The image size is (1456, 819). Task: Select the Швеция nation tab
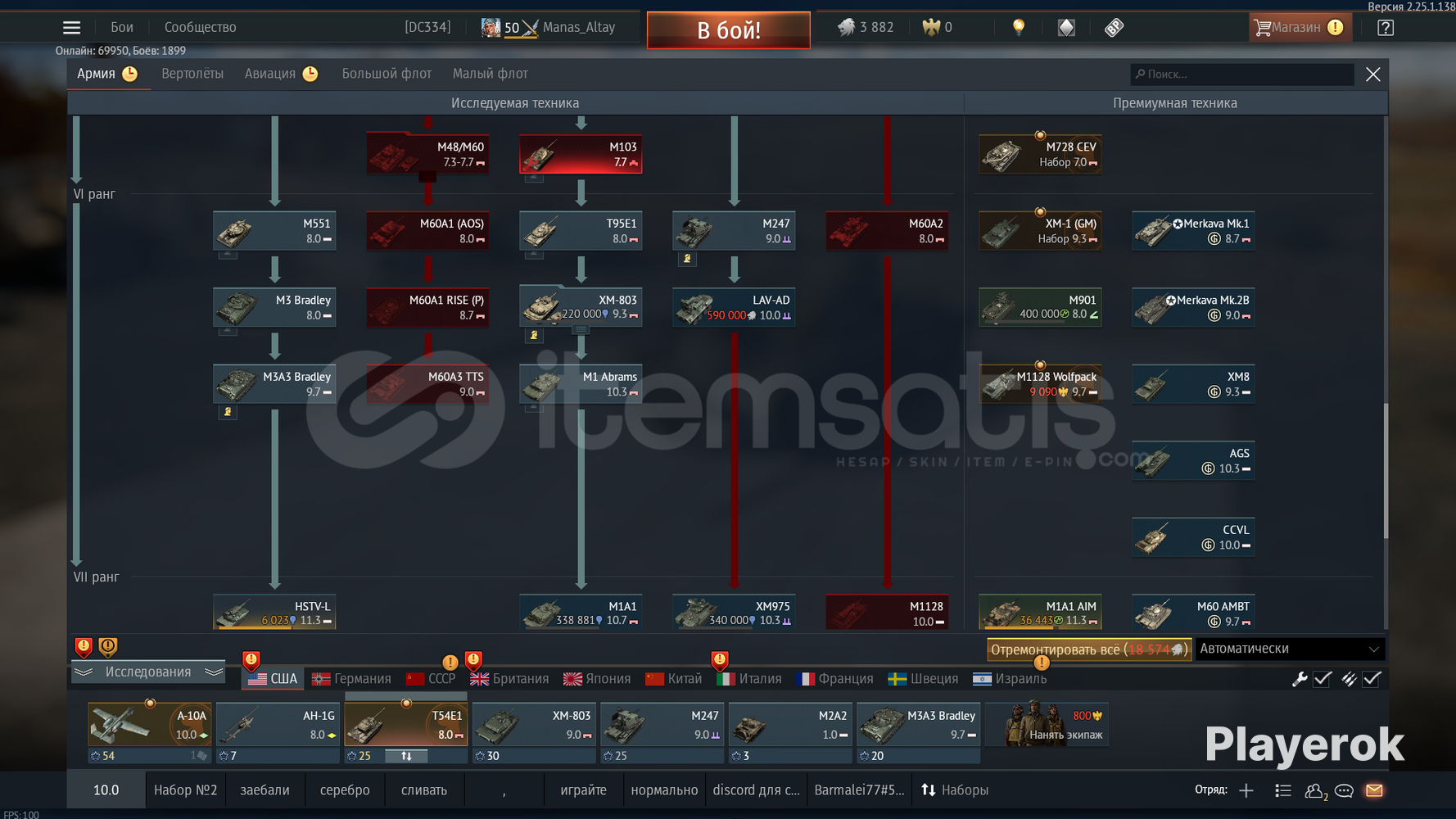click(923, 679)
